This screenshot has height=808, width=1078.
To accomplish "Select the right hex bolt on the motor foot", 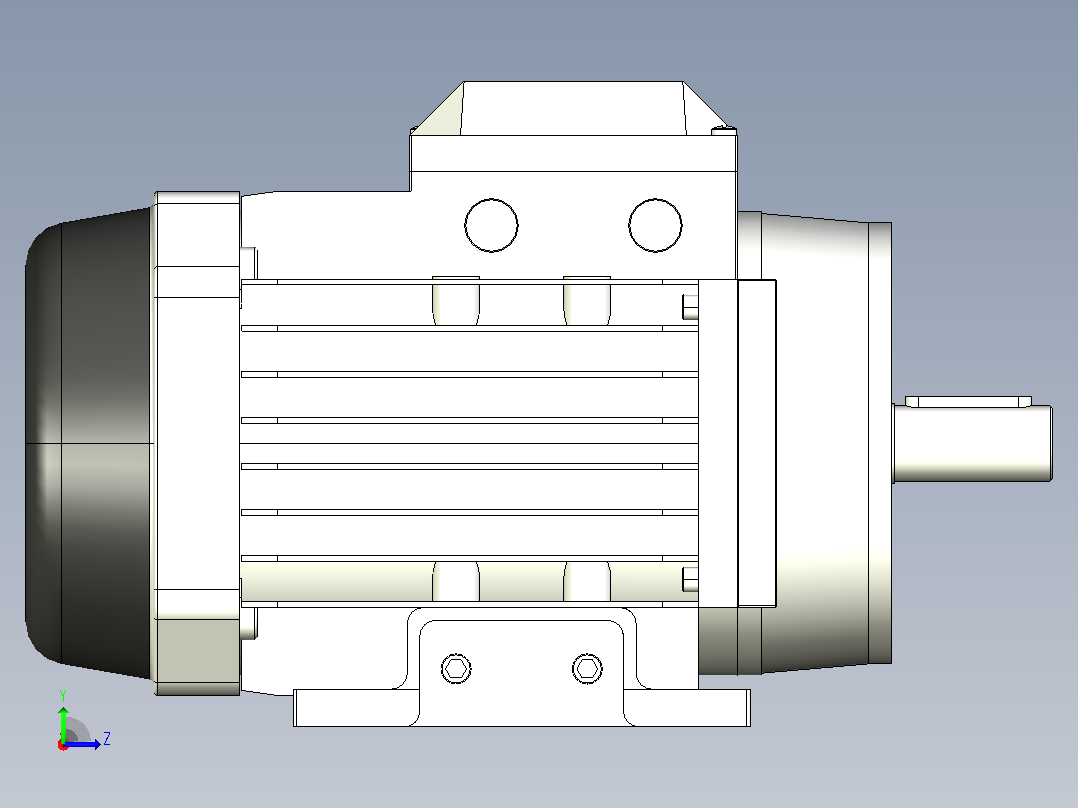I will click(587, 668).
